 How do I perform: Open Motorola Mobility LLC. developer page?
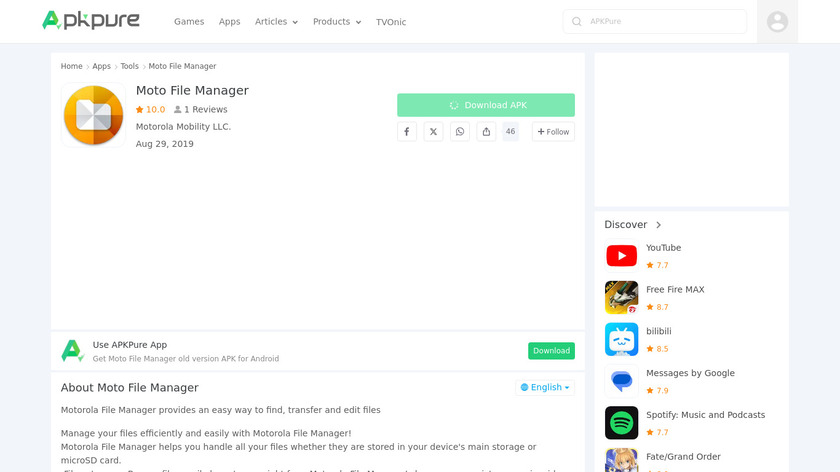183,127
